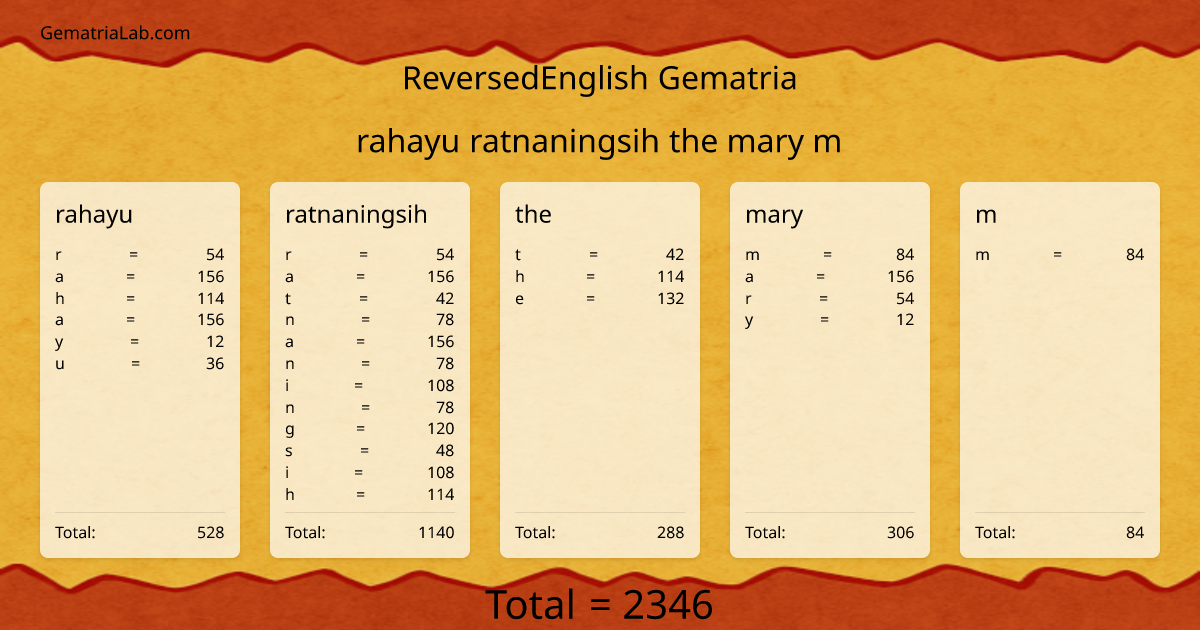1200x630 pixels.
Task: Click Total 306 under mary
Action: point(830,532)
